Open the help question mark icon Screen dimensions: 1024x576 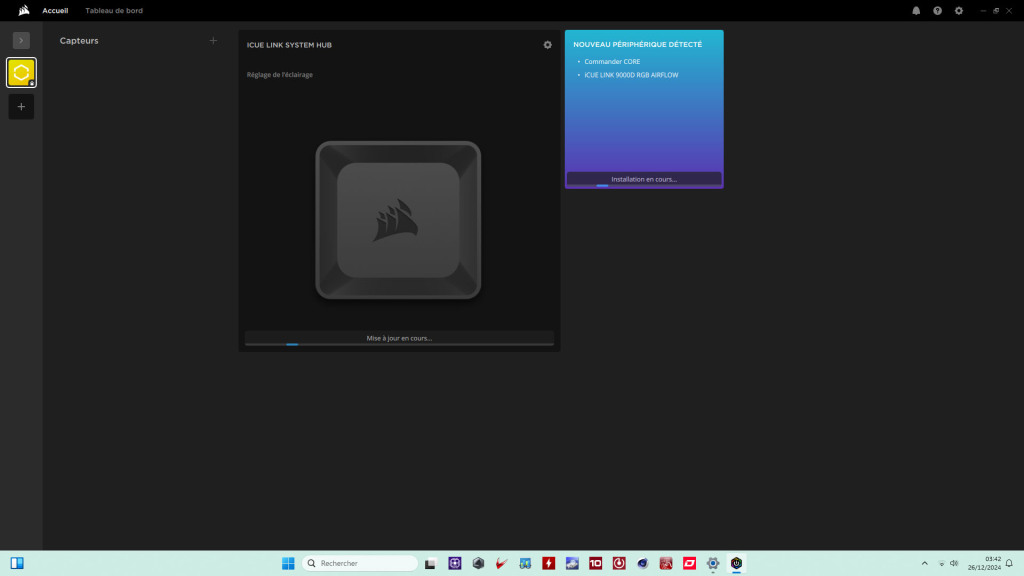coord(938,10)
